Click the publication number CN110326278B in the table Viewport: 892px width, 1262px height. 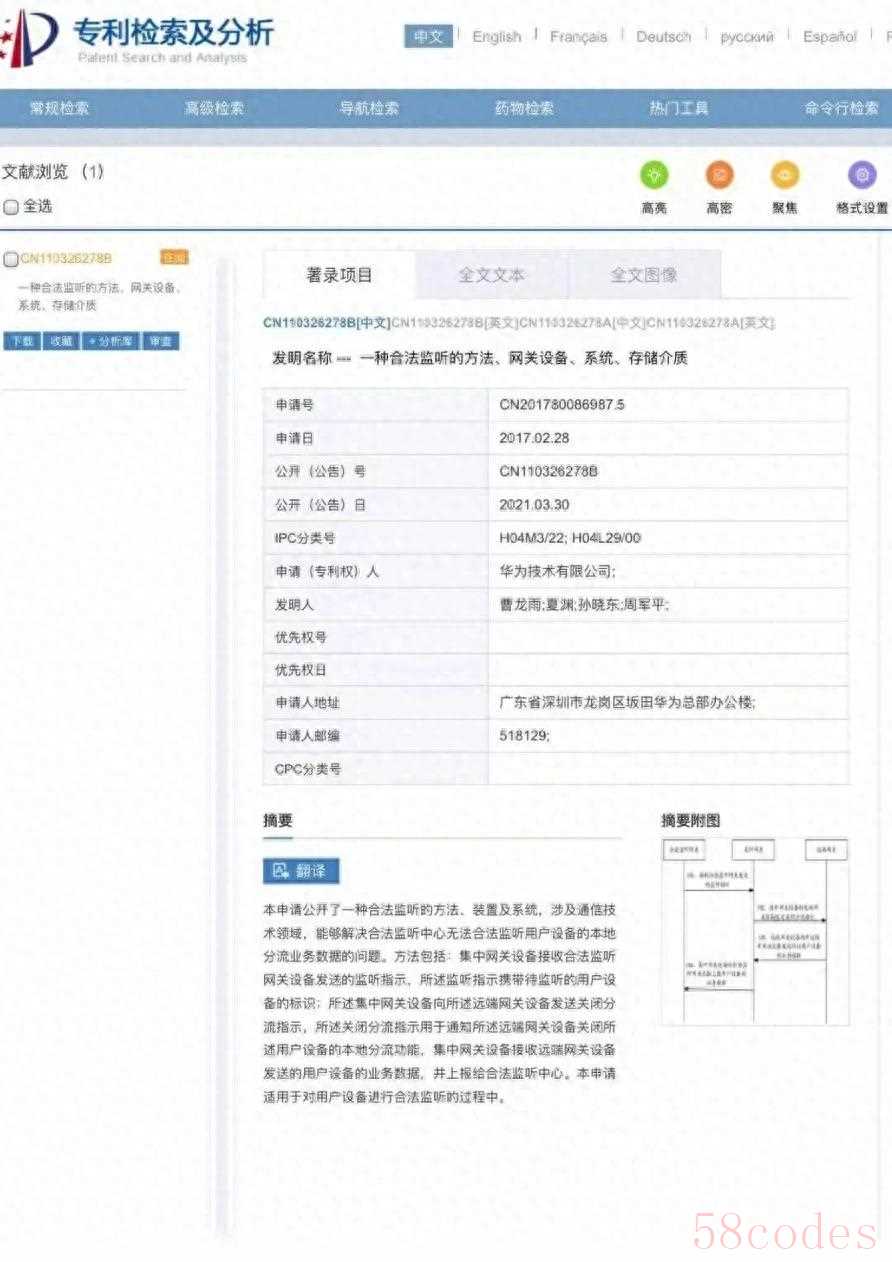[x=548, y=471]
